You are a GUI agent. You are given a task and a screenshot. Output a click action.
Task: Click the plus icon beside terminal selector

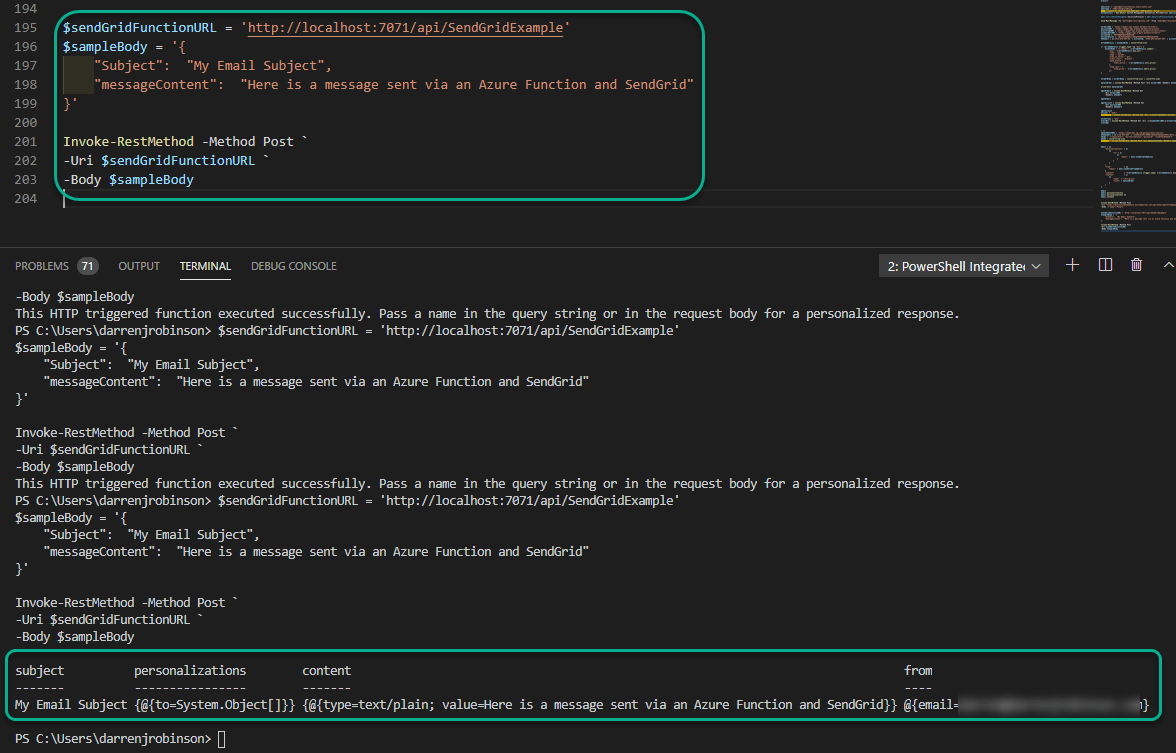pyautogui.click(x=1072, y=264)
